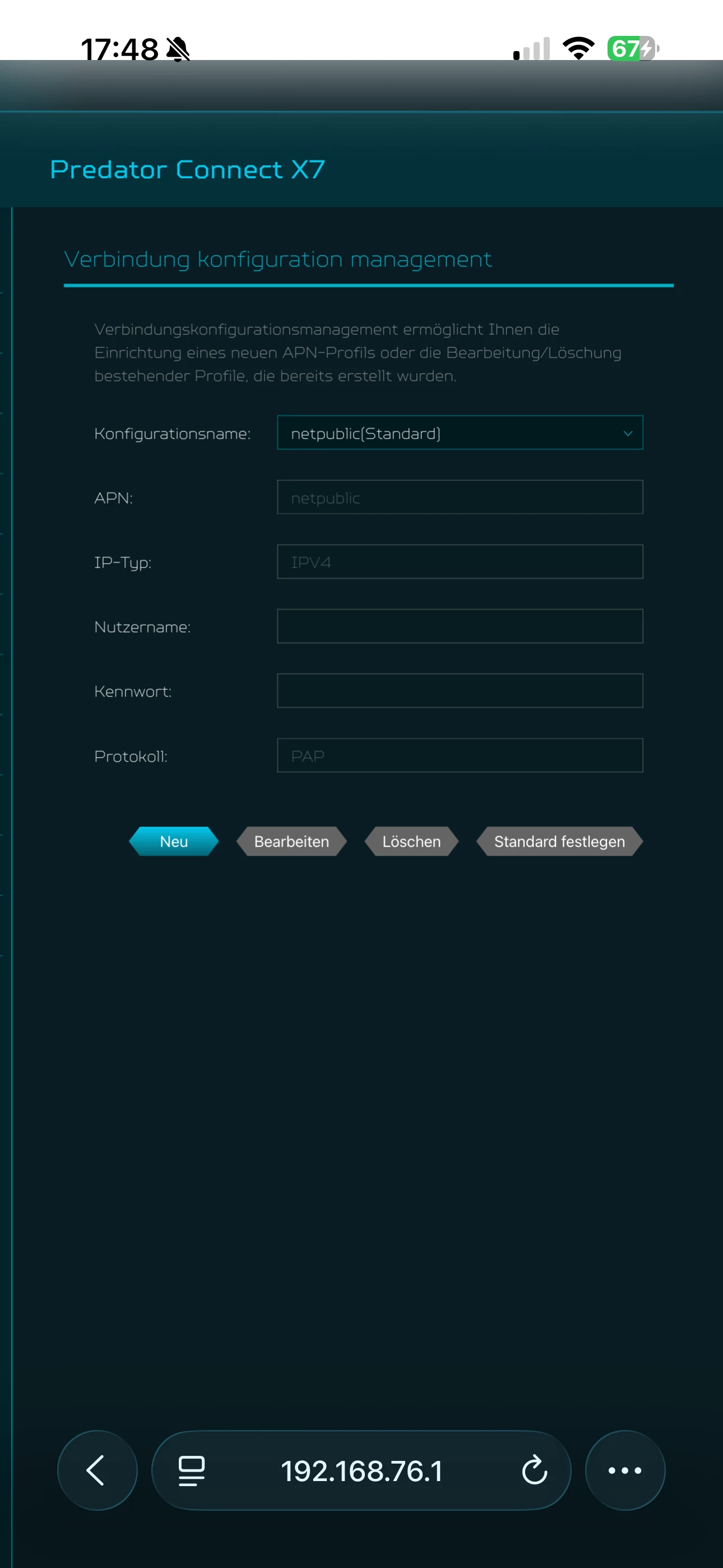
Task: Click the Bearbeiten button
Action: tap(291, 841)
